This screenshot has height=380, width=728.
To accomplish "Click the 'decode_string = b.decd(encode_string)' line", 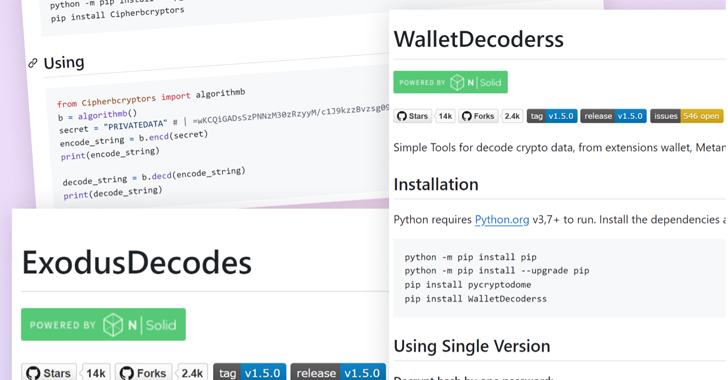I will pos(154,177).
